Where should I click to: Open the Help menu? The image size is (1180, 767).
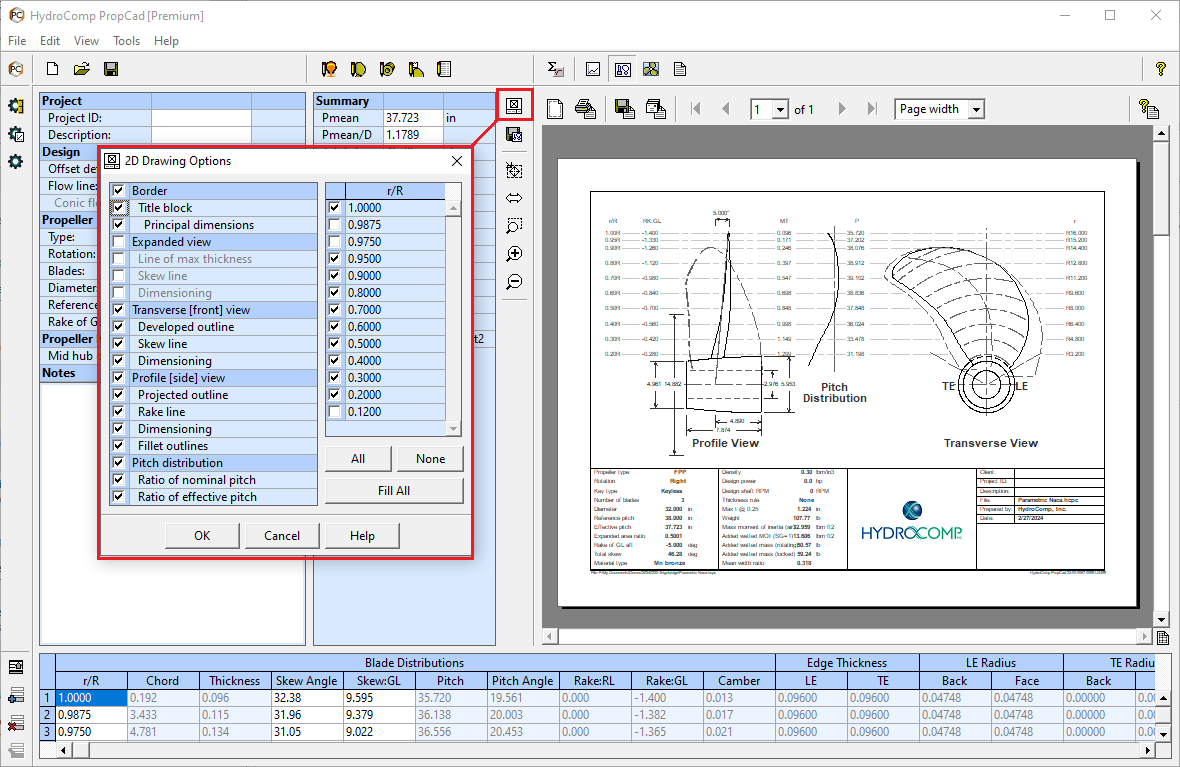pos(166,41)
